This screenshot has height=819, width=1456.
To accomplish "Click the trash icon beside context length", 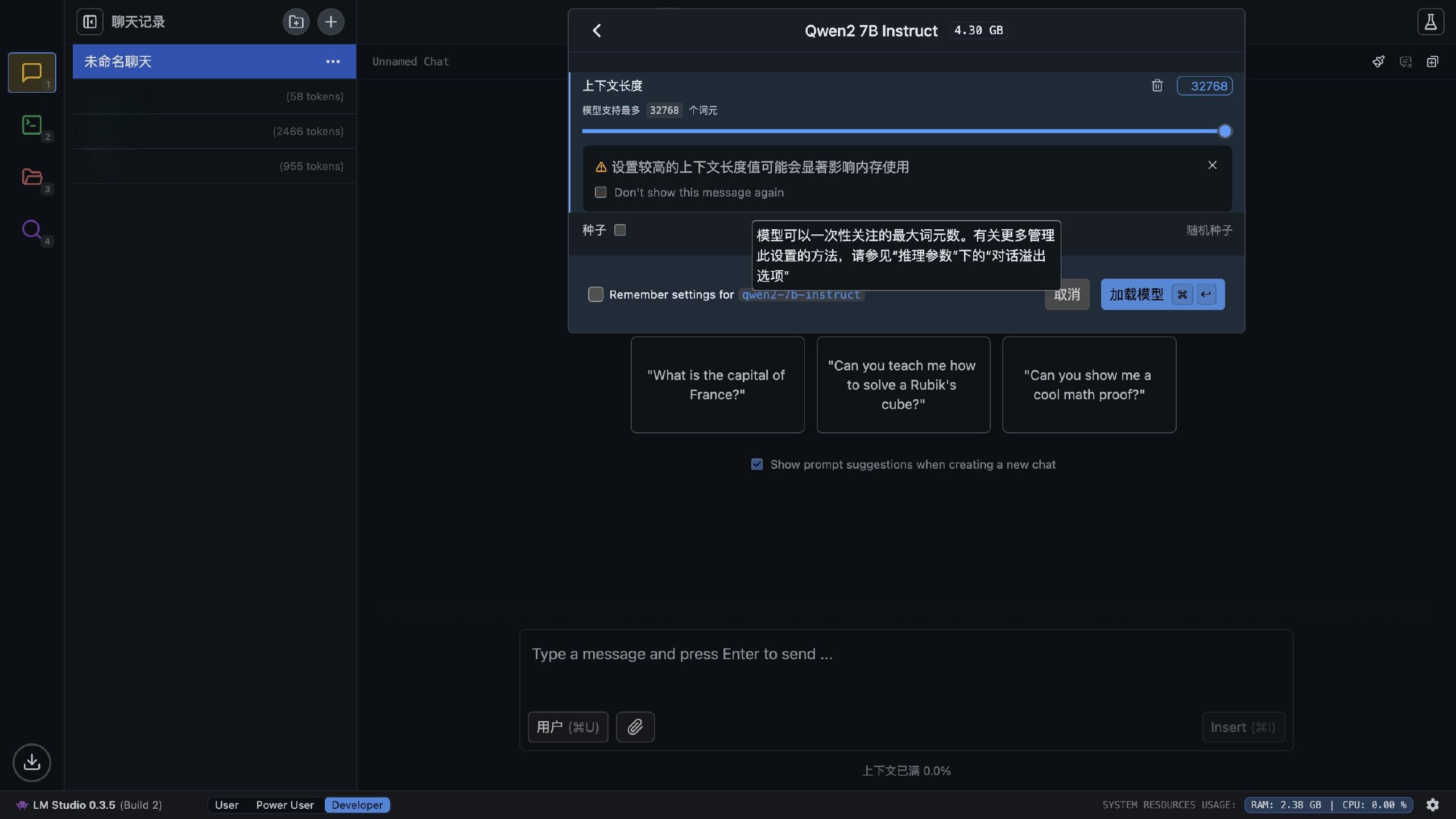I will coord(1157,86).
